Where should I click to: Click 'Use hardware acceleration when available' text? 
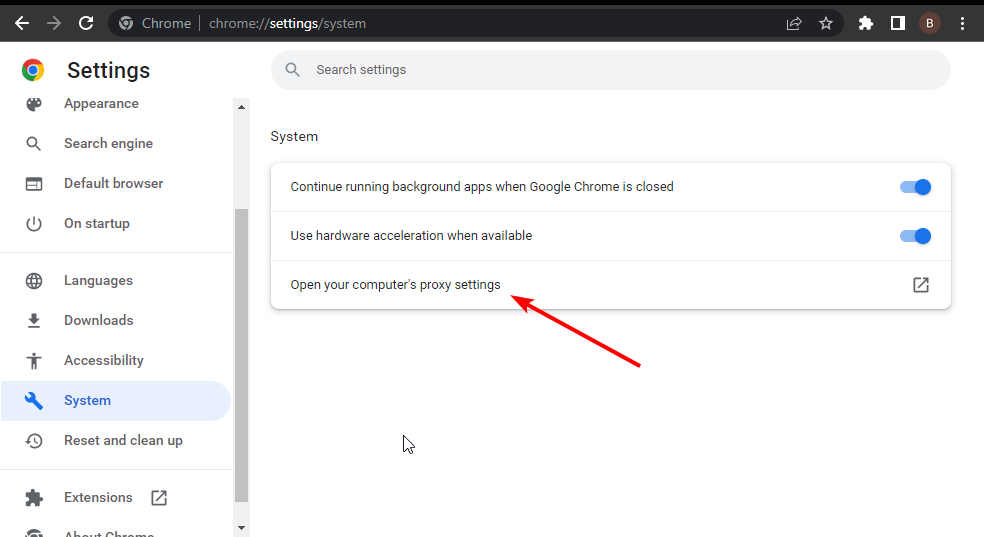pos(411,236)
